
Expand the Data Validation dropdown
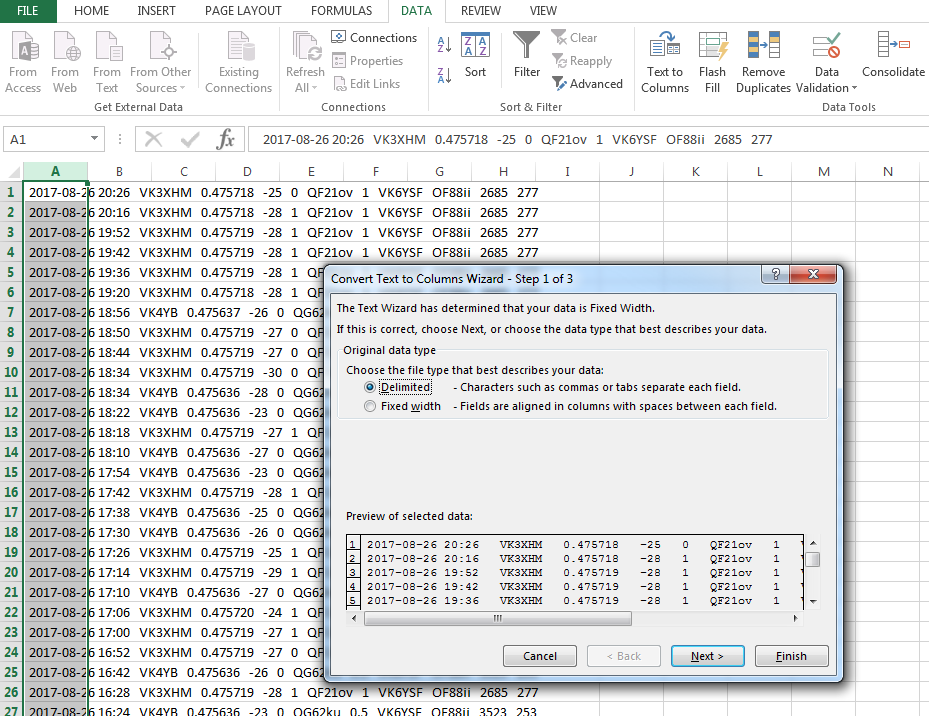pyautogui.click(x=854, y=88)
